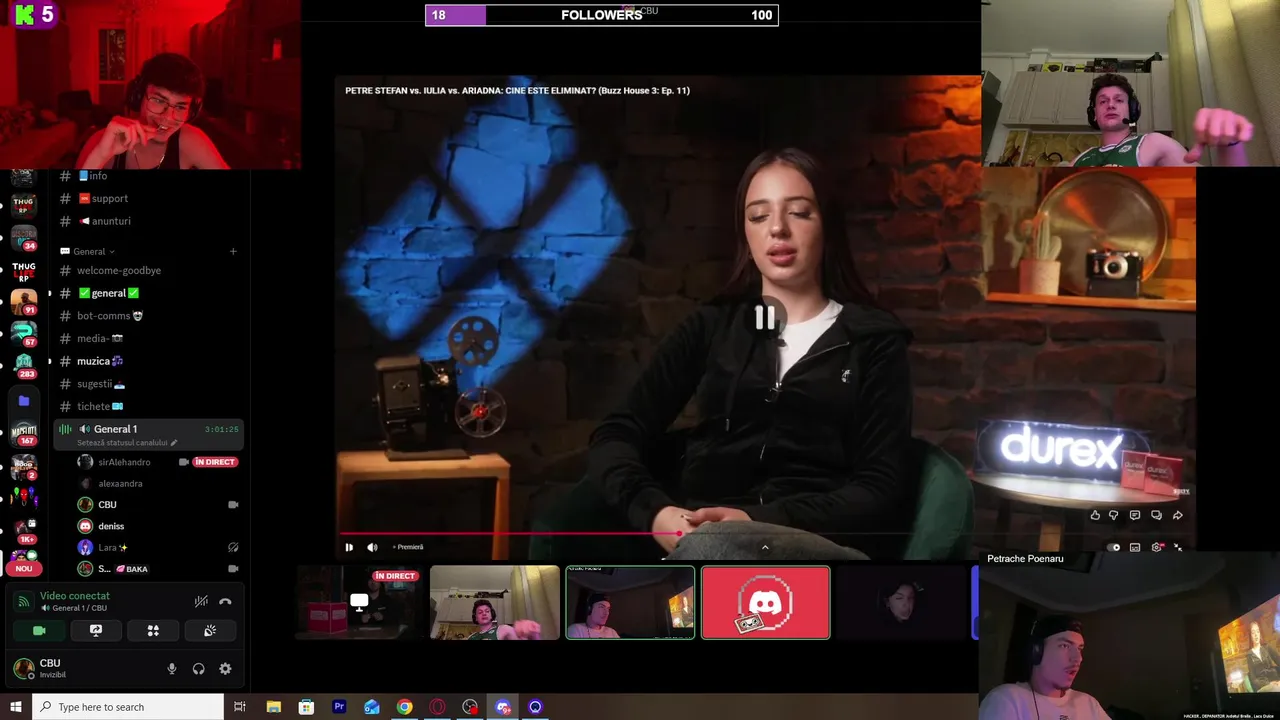Click the play/pause control in player bar
The image size is (1280, 720).
(349, 547)
